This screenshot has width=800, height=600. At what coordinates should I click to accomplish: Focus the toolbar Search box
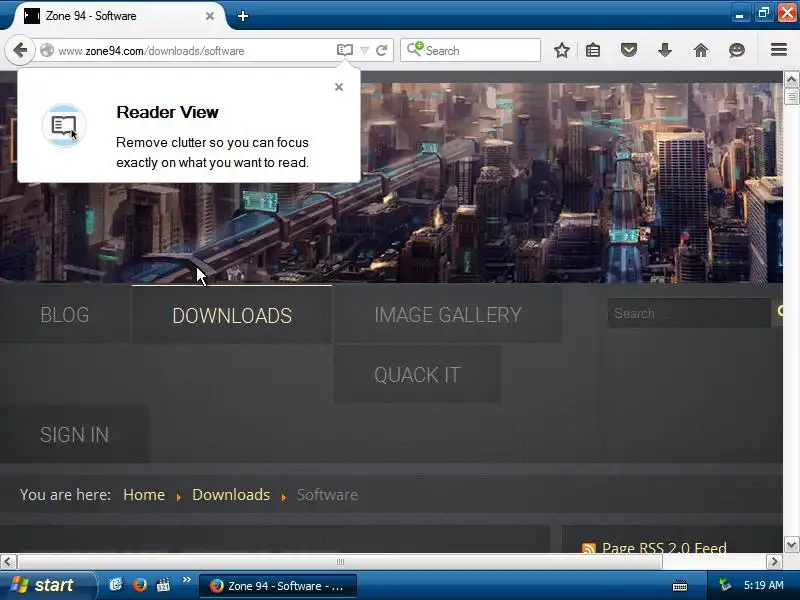pos(470,50)
